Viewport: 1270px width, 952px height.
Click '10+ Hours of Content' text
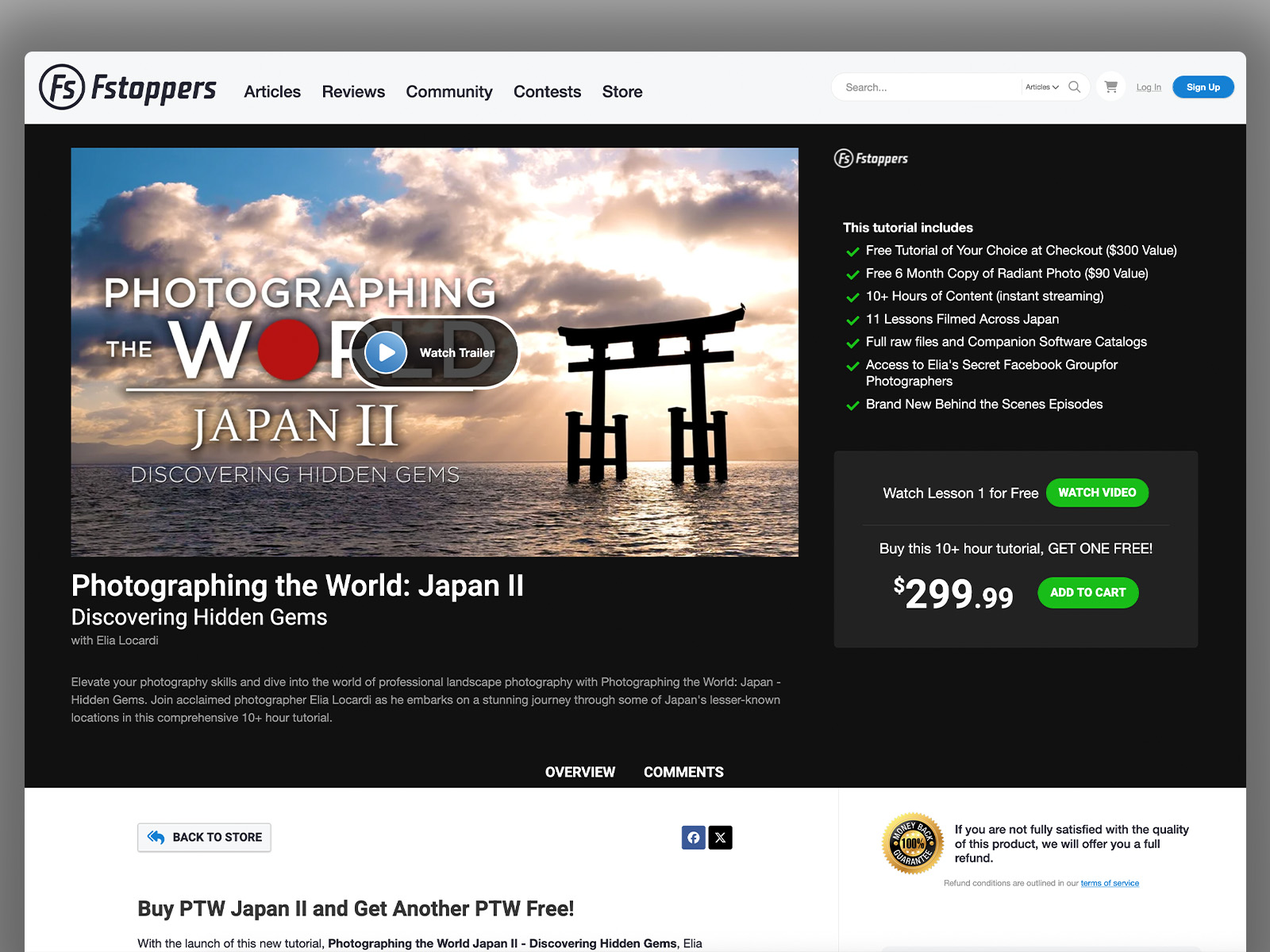coord(985,297)
